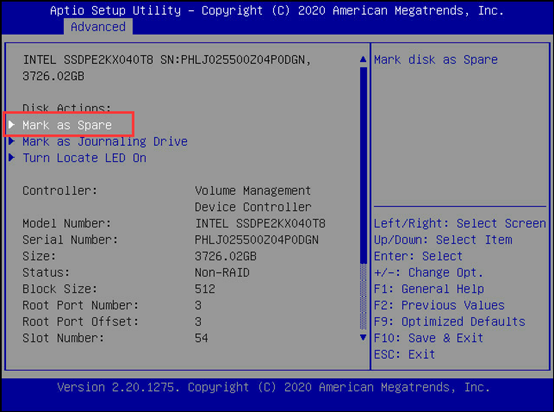This screenshot has width=554, height=412.
Task: Click the scrollbar up arrow
Action: click(x=363, y=59)
